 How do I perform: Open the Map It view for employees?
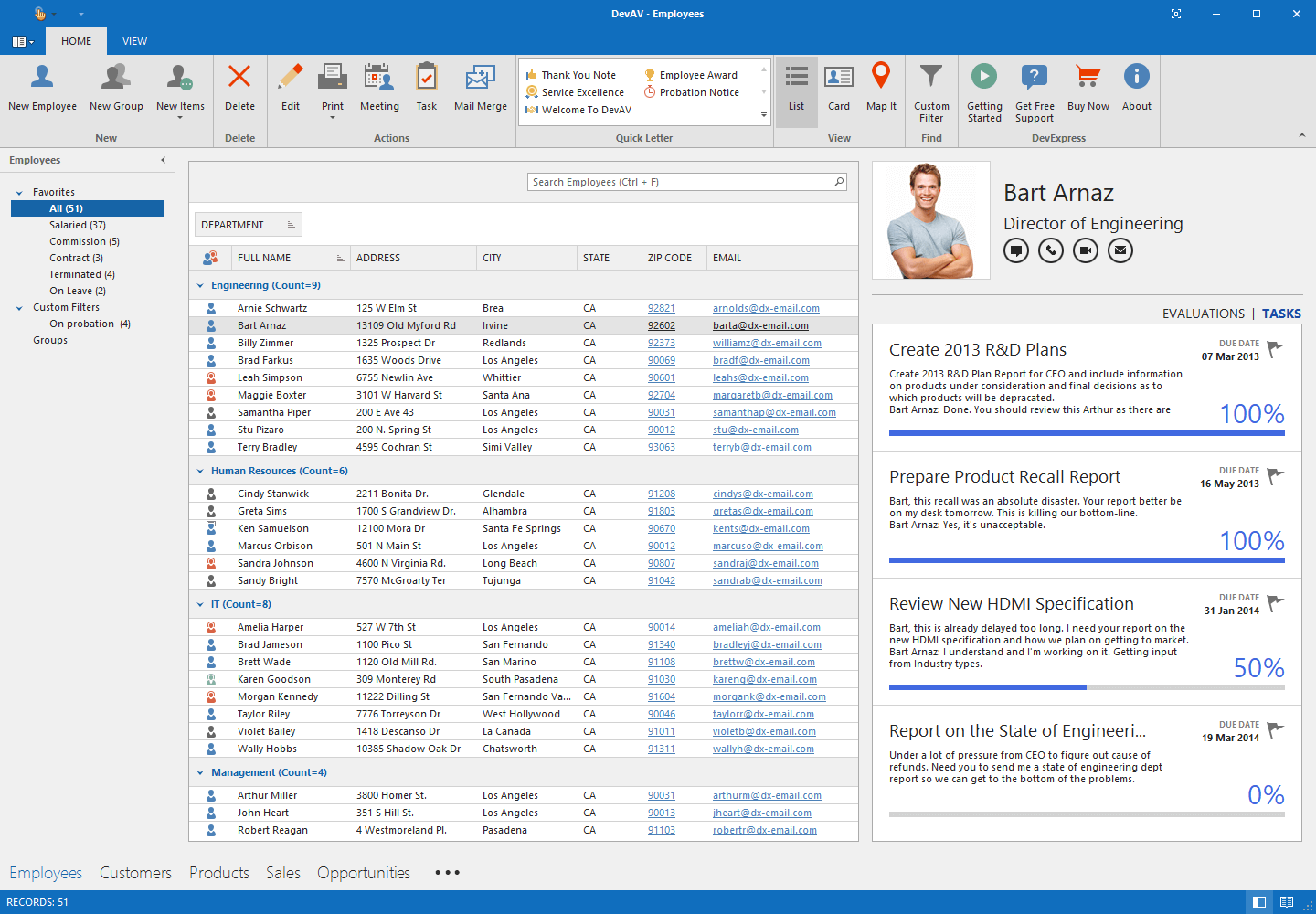tap(881, 89)
